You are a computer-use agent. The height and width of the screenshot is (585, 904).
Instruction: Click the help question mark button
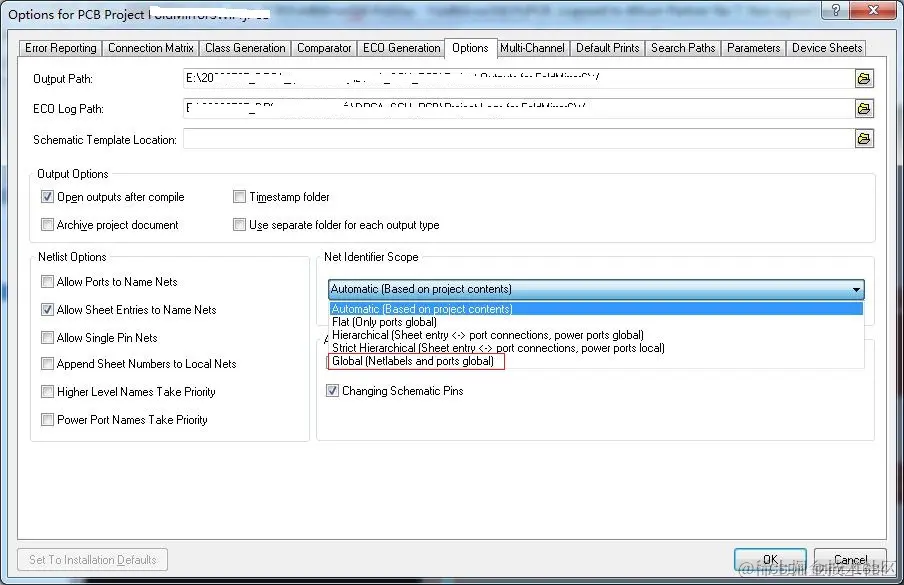[x=837, y=10]
